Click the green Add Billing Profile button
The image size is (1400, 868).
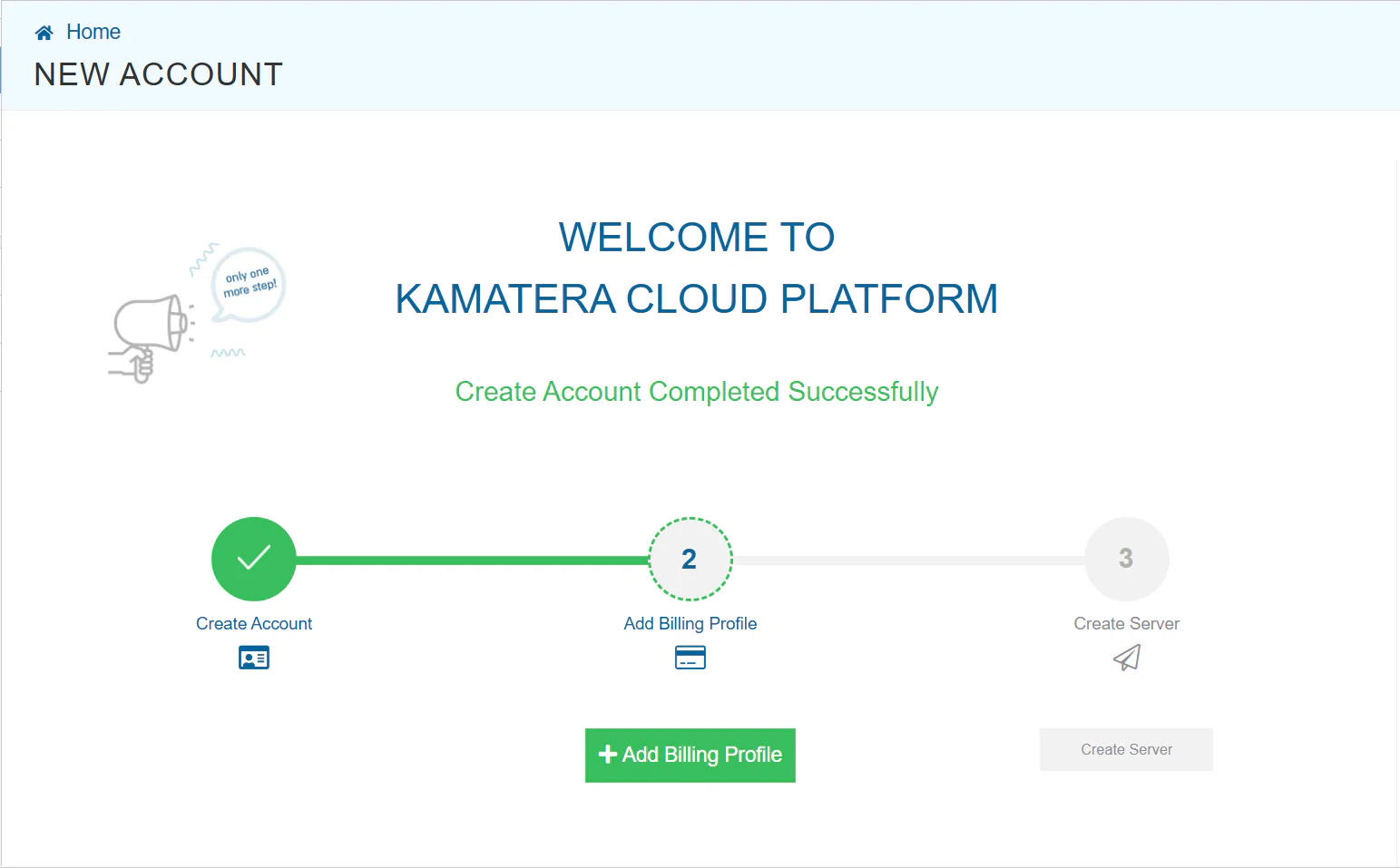pyautogui.click(x=690, y=755)
